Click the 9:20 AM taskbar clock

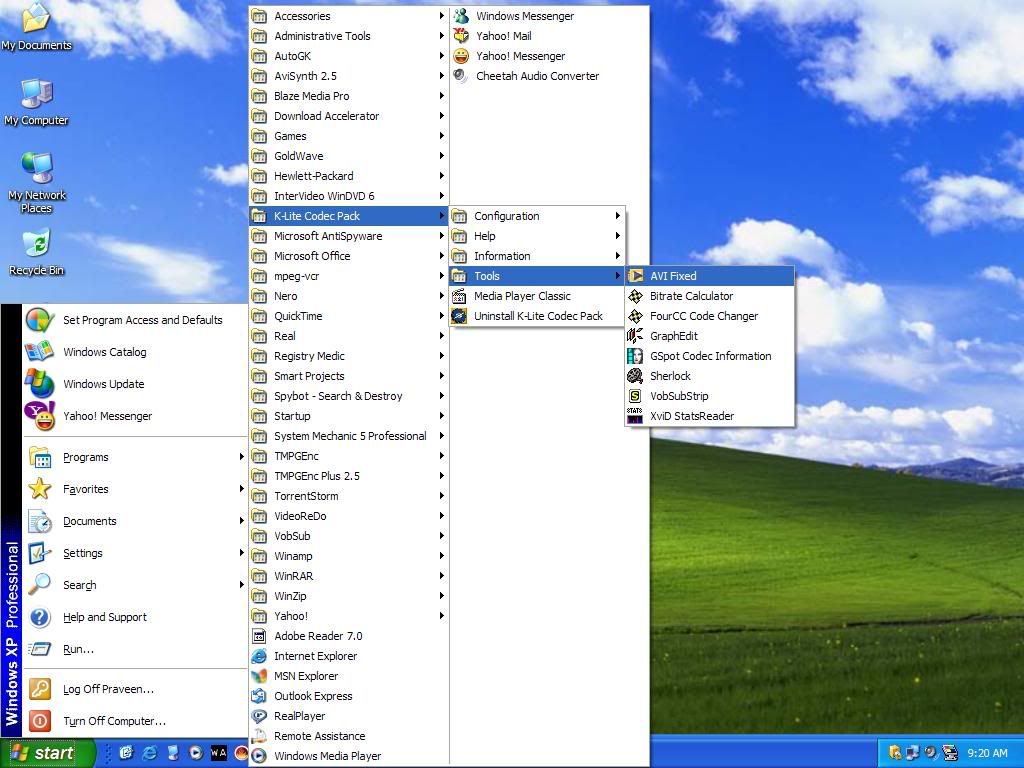[987, 753]
